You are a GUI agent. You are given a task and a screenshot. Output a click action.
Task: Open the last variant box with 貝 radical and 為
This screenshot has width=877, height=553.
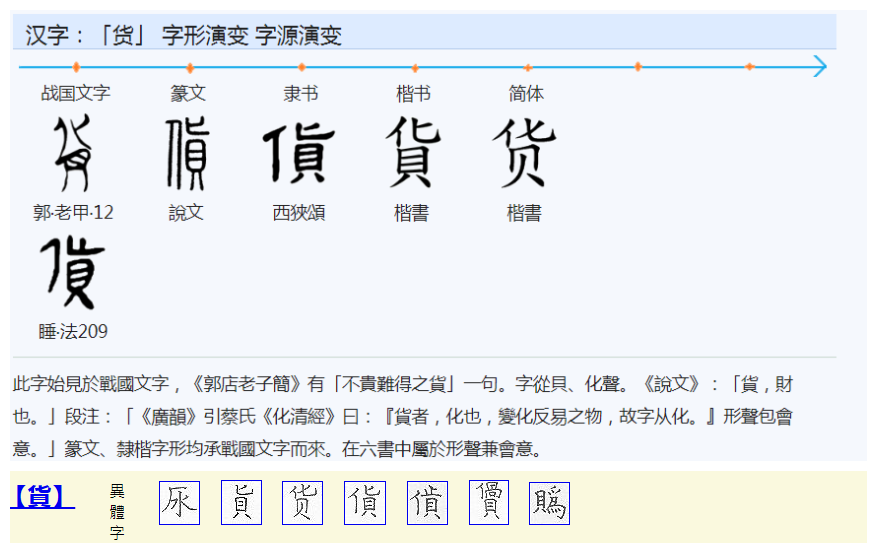[x=549, y=503]
